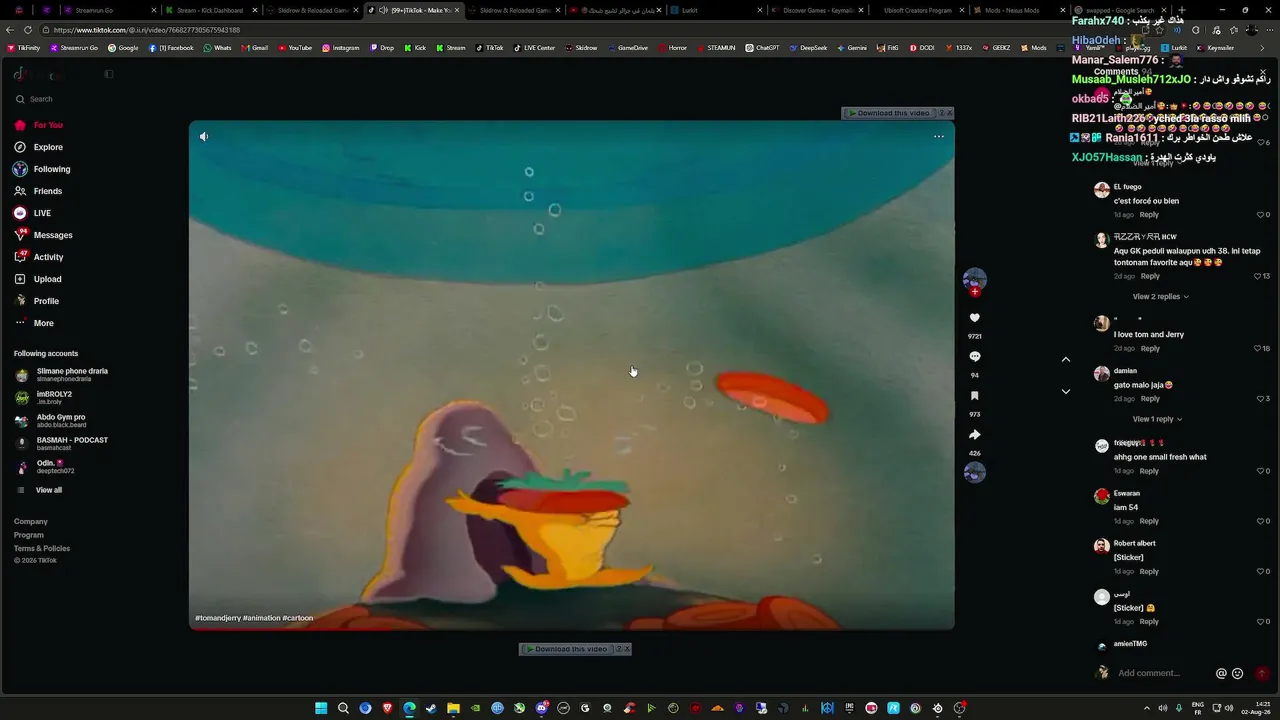Go back with the browser back arrow
The height and width of the screenshot is (720, 1280).
[11, 30]
